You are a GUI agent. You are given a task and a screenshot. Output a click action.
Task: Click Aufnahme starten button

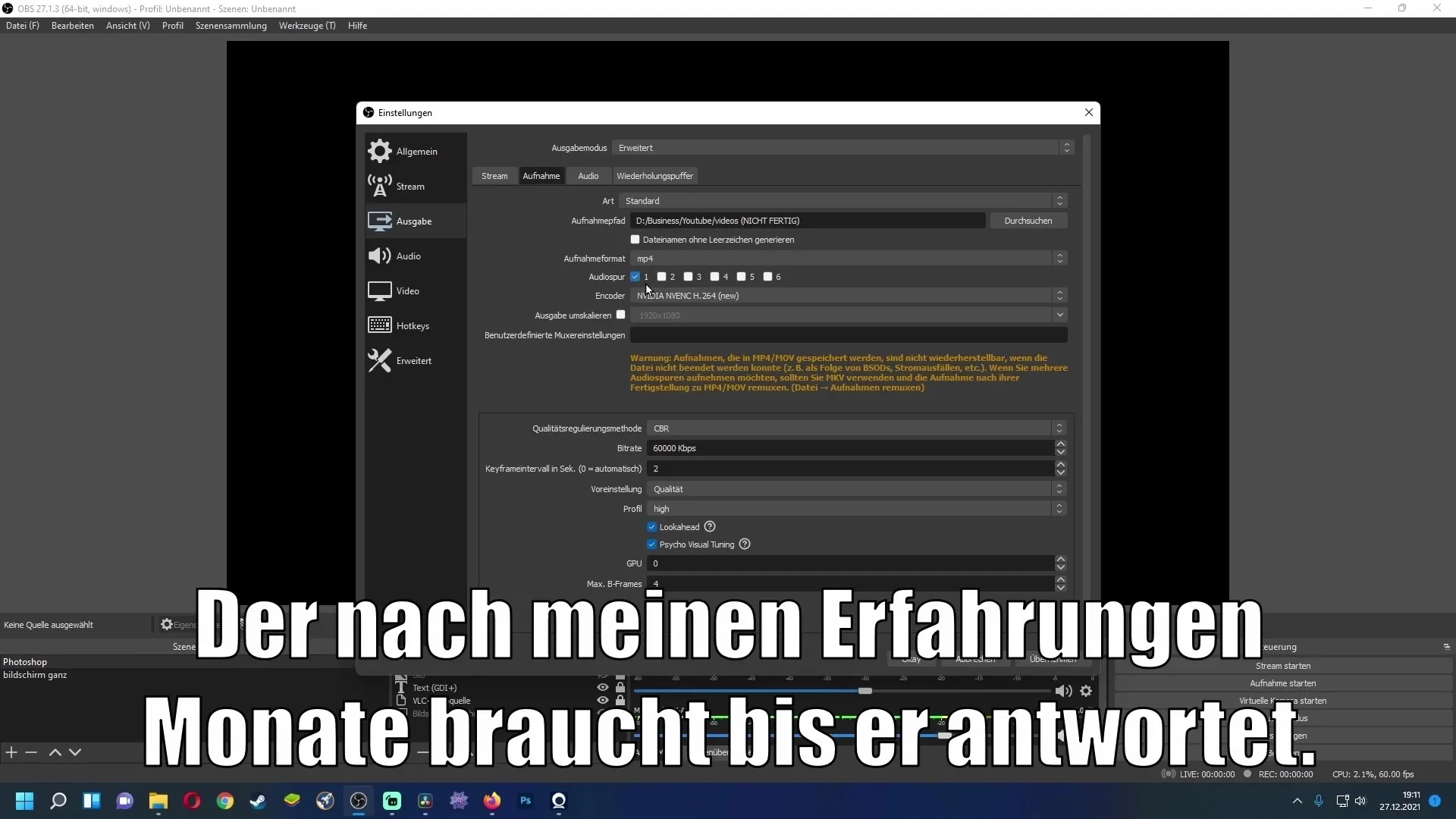pos(1283,683)
